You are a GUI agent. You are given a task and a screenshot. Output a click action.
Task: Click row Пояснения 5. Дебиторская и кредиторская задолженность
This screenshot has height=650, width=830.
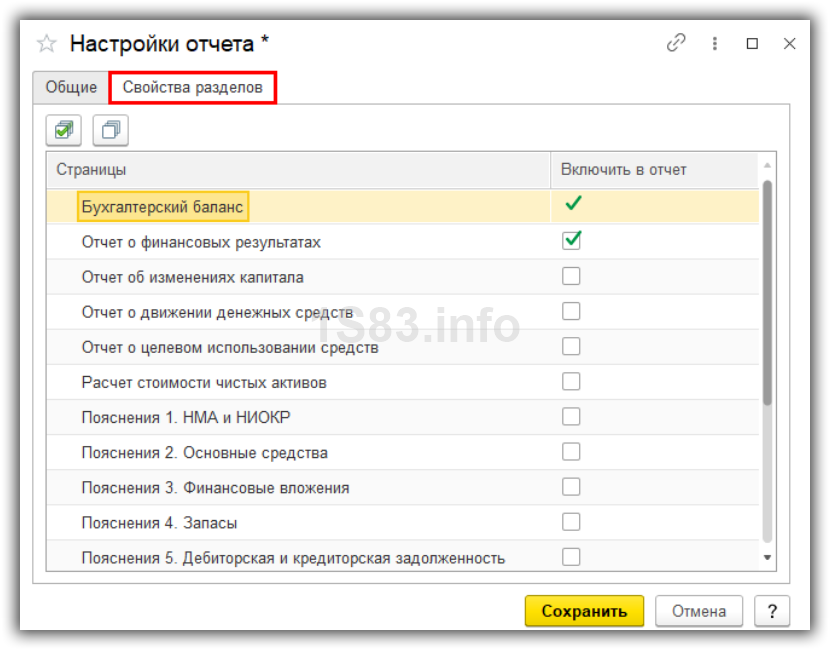coord(403,556)
